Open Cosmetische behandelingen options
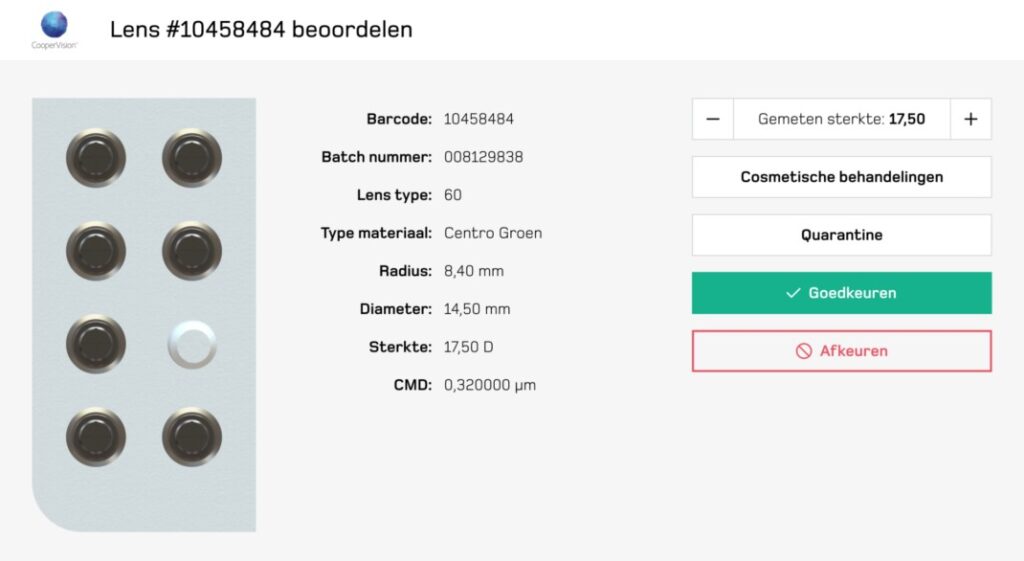 coord(841,177)
